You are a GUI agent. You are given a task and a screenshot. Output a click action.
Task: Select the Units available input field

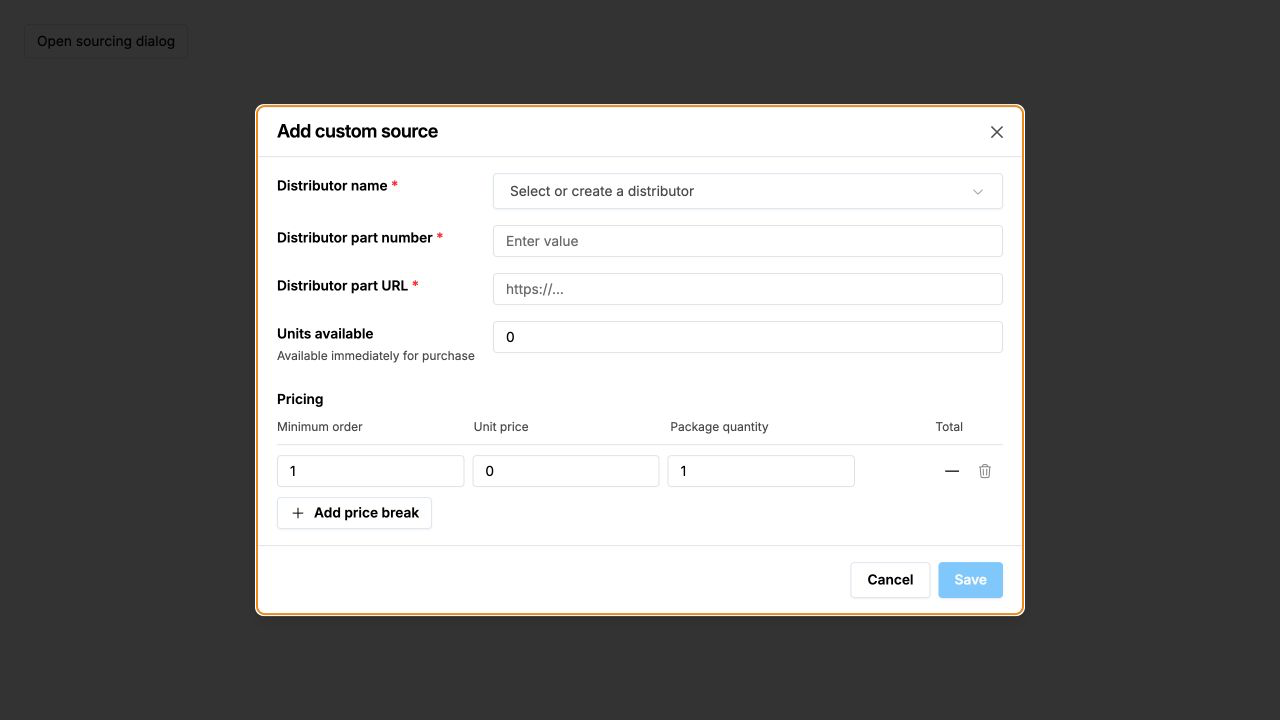click(748, 337)
